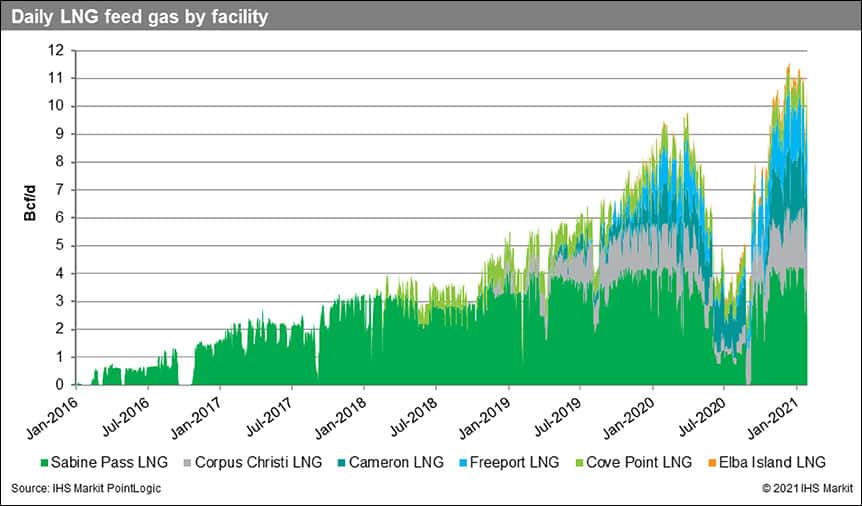
Task: Click the 'Jul-2017' x-axis label
Action: [271, 417]
